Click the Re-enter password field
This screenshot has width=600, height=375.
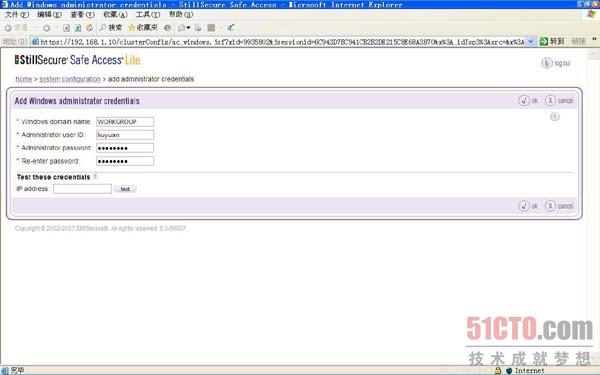[x=125, y=161]
